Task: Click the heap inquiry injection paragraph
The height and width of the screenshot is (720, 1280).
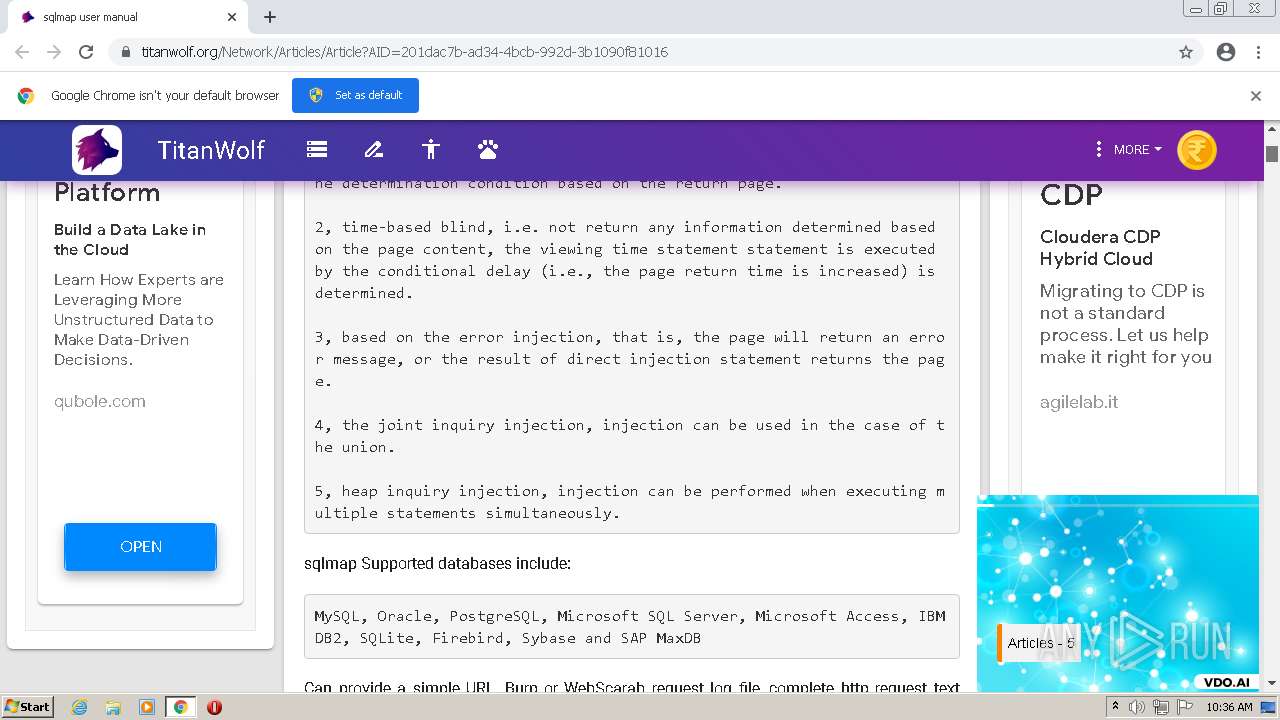Action: click(x=629, y=502)
